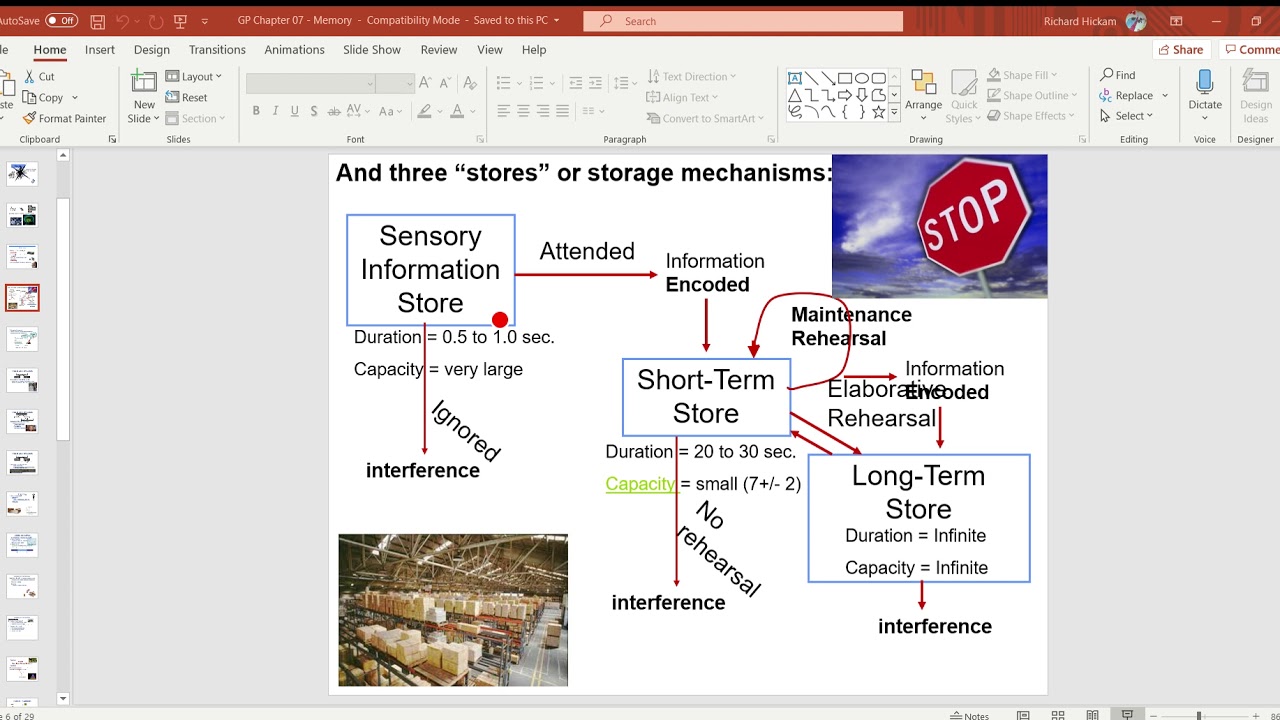Open the text highlight color arrow

tap(441, 111)
